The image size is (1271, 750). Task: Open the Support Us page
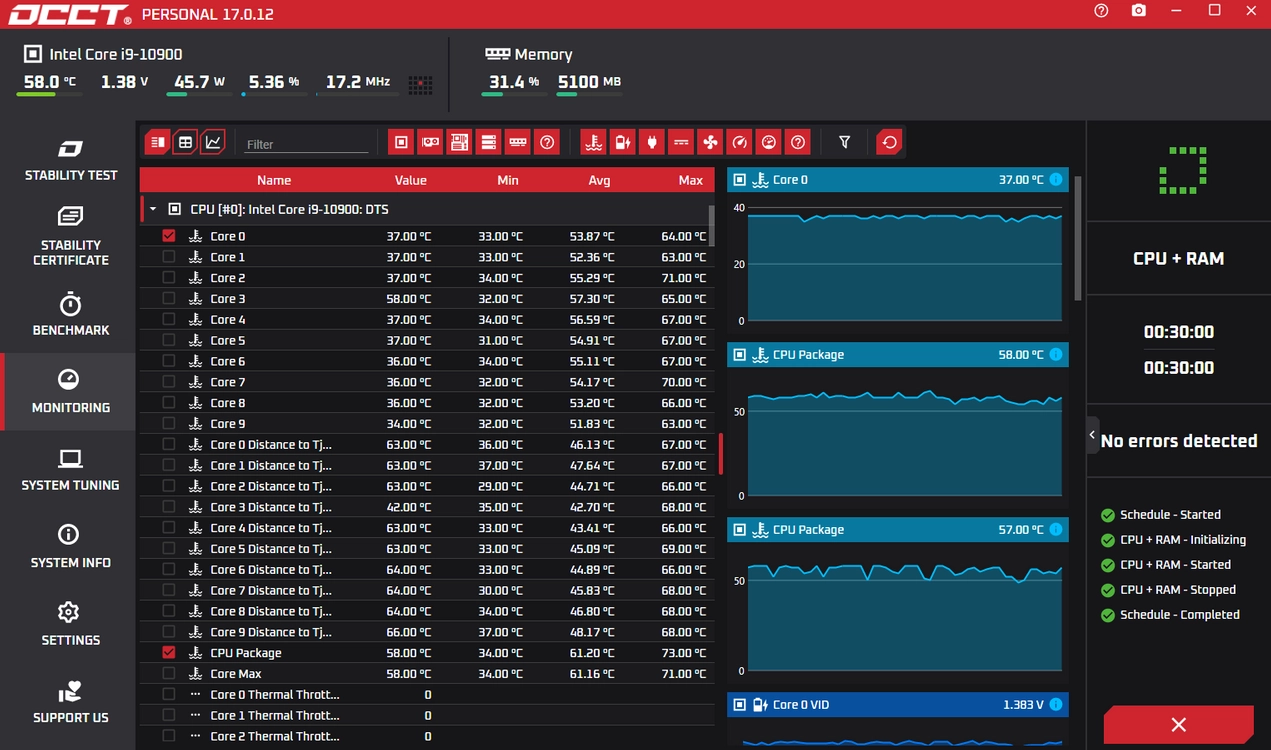pyautogui.click(x=70, y=702)
